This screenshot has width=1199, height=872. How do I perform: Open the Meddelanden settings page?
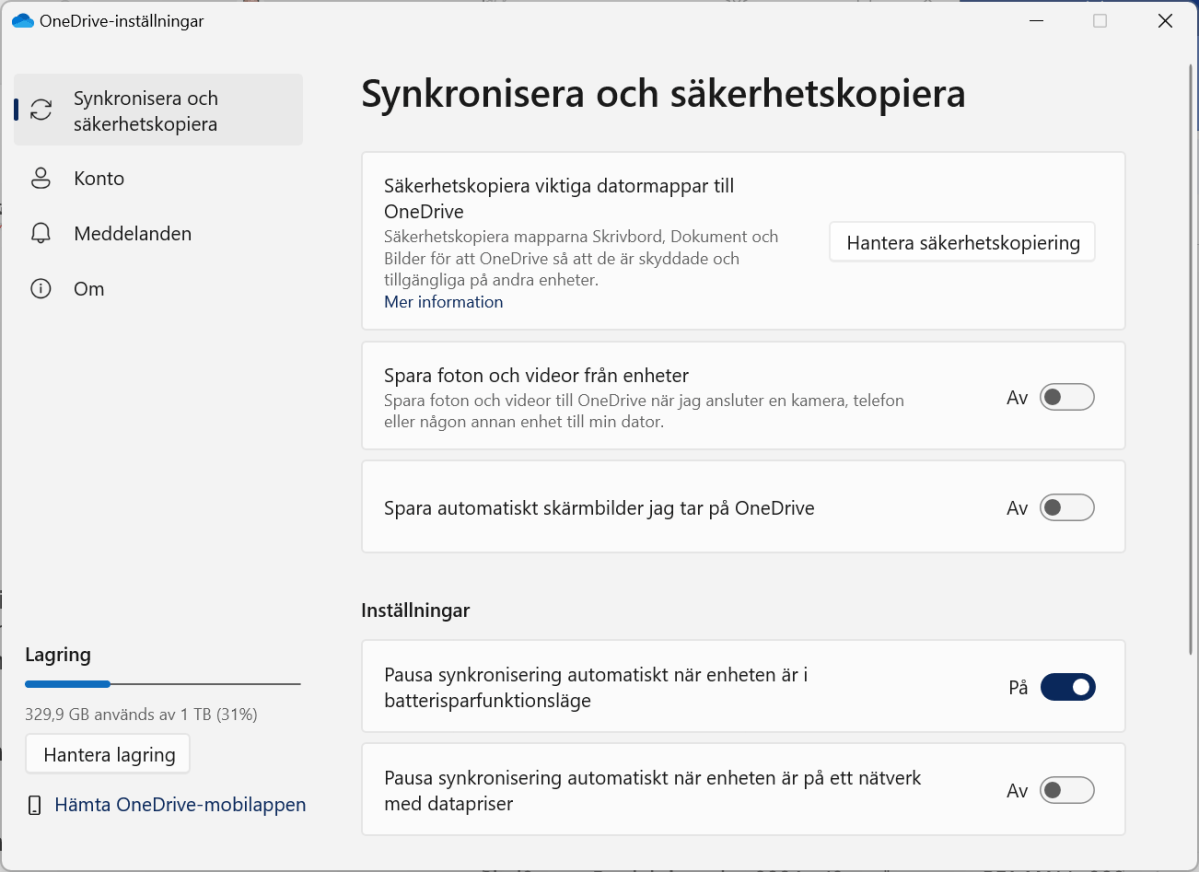click(132, 233)
